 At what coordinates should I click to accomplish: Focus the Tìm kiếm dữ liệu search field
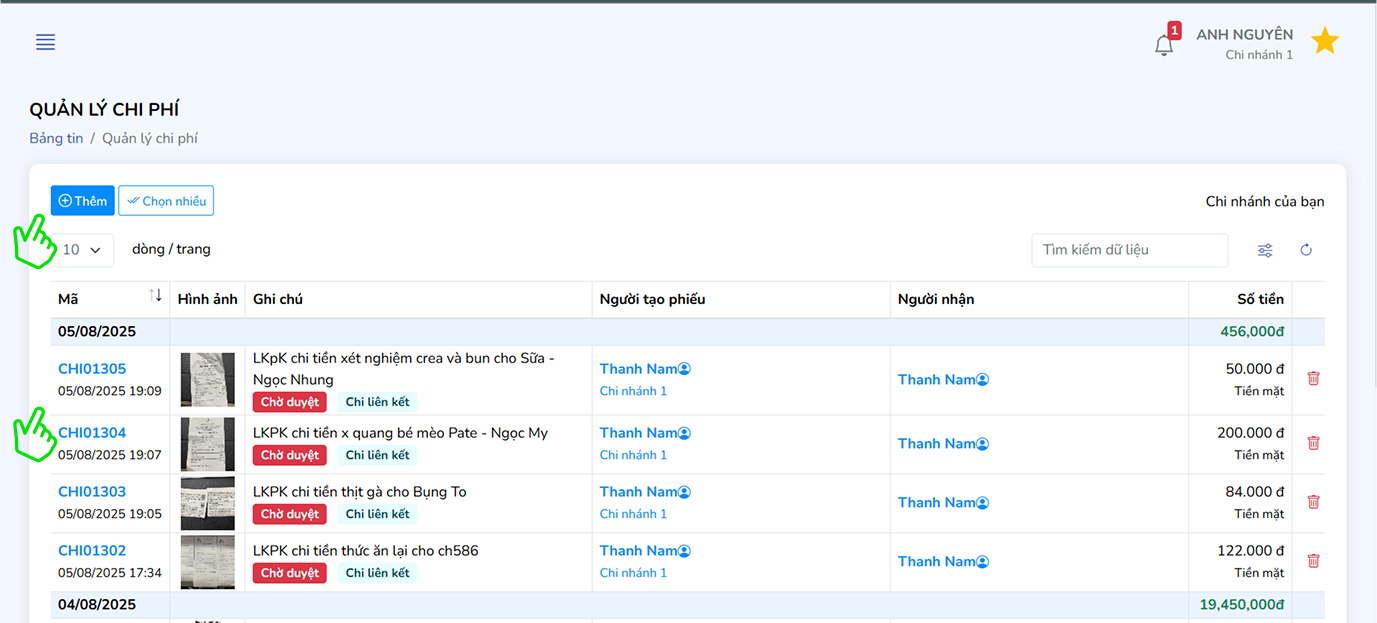(1129, 250)
